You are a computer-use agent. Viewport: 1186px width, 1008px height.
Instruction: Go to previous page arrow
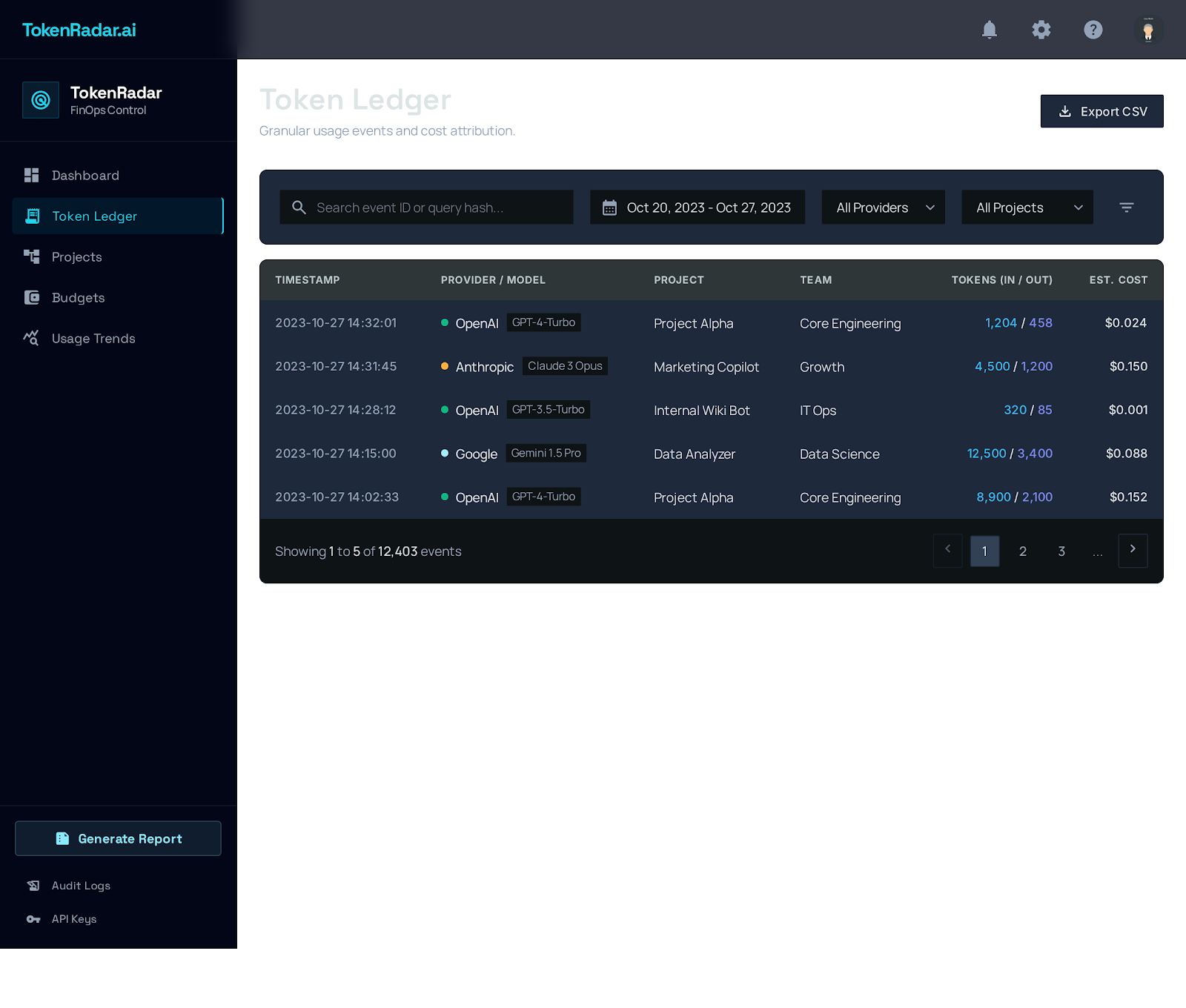[x=948, y=551]
